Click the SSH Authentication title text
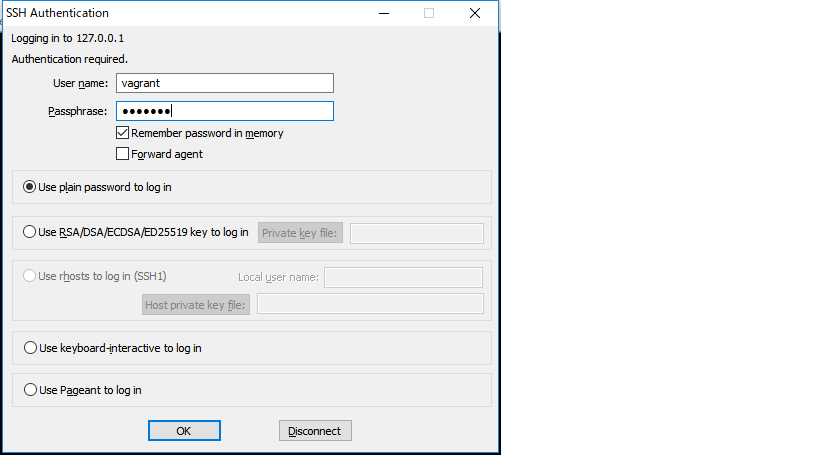819x460 pixels. pyautogui.click(x=57, y=13)
